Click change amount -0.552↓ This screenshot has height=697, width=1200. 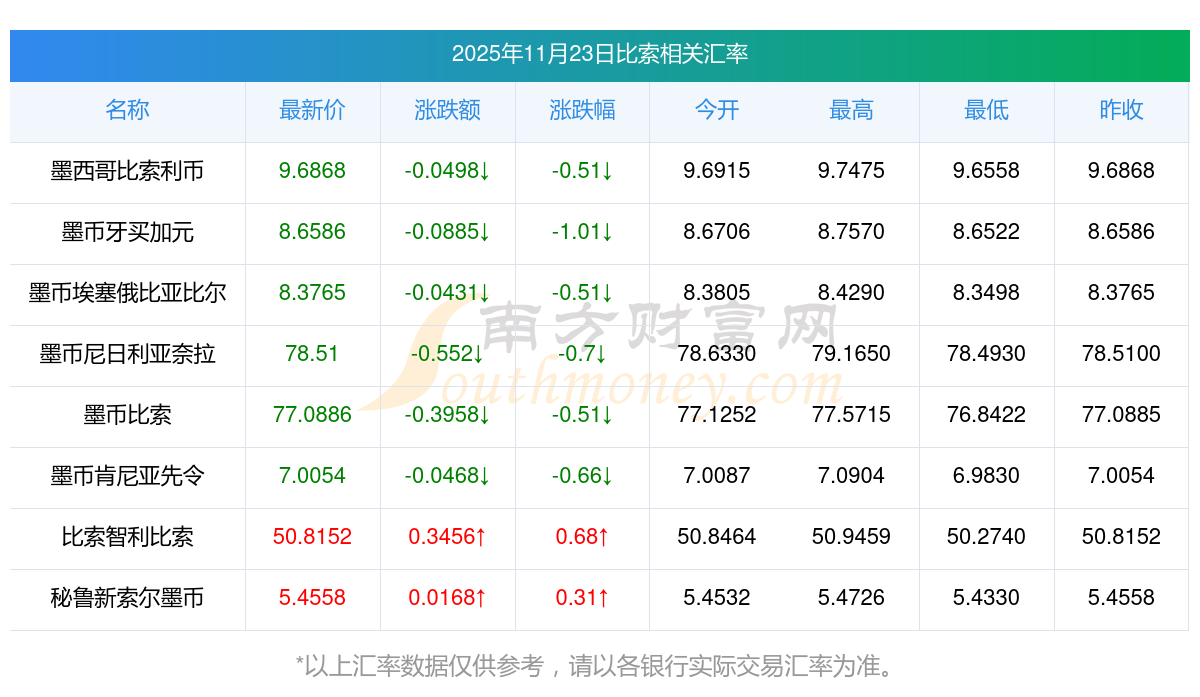pyautogui.click(x=448, y=354)
